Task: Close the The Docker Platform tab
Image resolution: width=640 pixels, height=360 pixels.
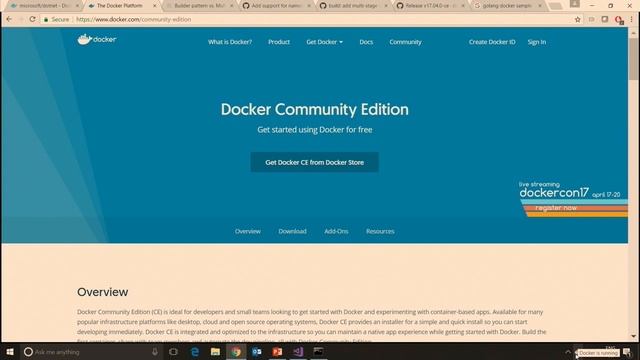Action: coord(154,6)
